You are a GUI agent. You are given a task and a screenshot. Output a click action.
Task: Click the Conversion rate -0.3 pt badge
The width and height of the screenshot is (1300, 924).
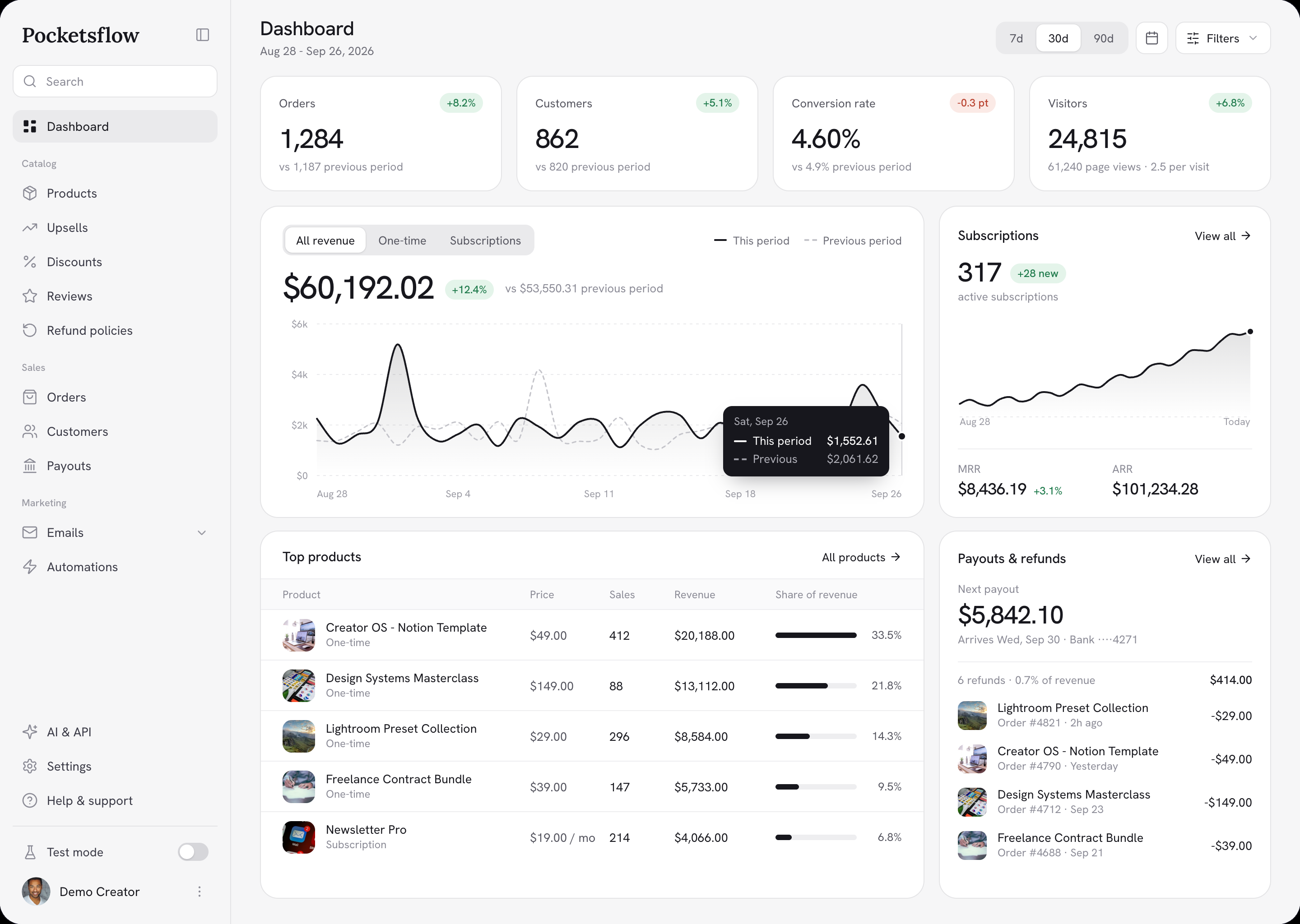pos(972,103)
